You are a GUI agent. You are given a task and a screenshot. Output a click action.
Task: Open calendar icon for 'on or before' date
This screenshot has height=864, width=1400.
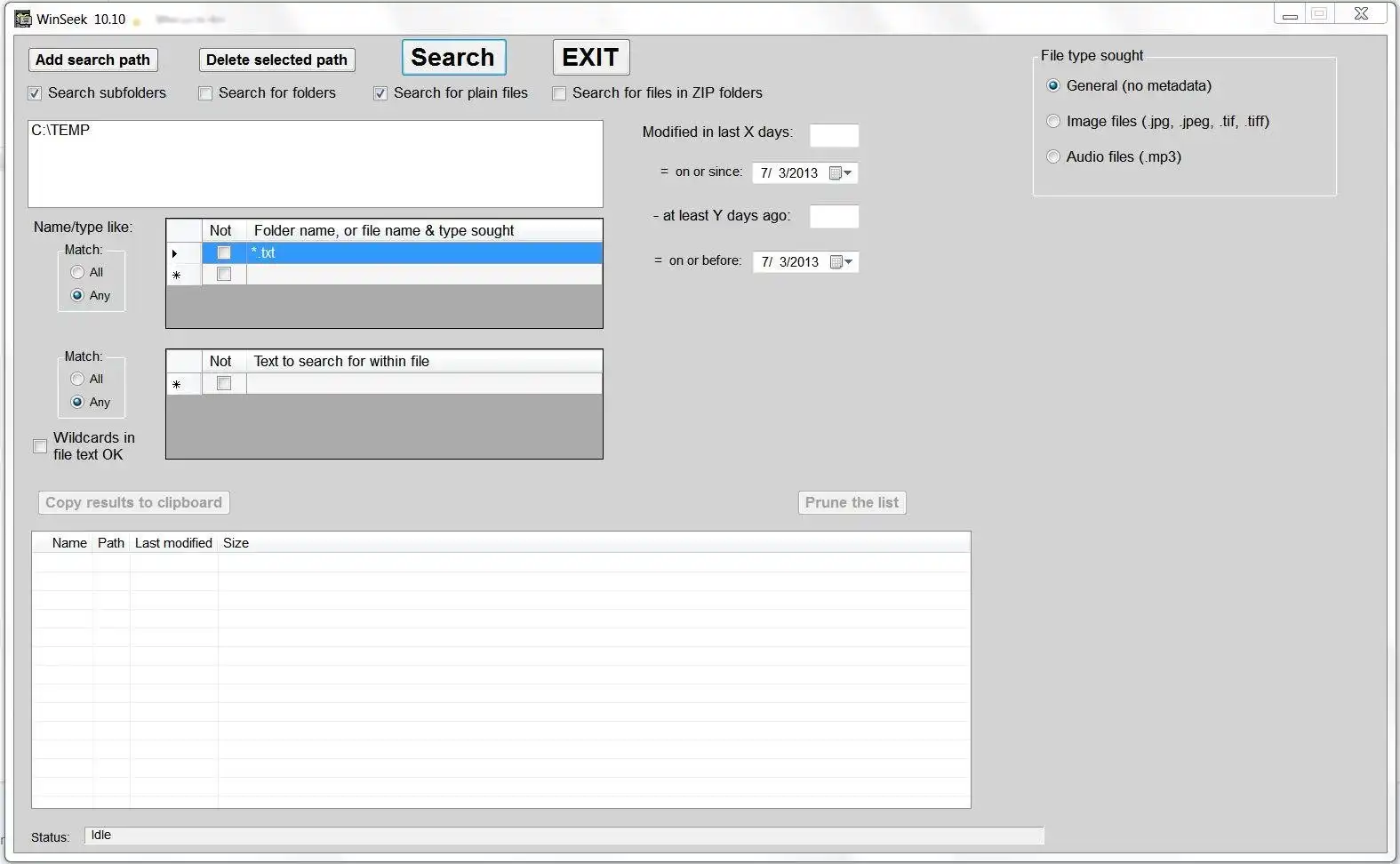[x=841, y=262]
